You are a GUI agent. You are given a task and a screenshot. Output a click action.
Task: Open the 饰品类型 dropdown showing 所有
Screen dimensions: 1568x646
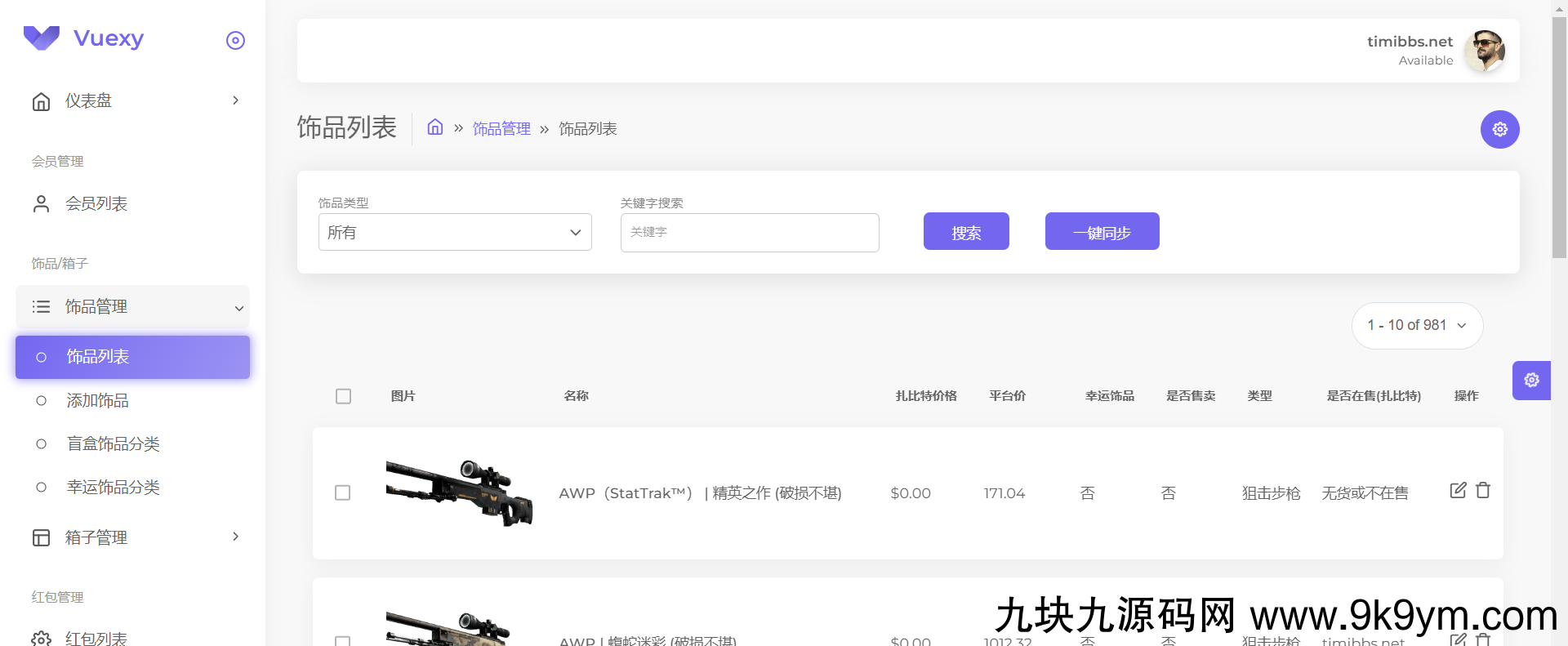(455, 233)
